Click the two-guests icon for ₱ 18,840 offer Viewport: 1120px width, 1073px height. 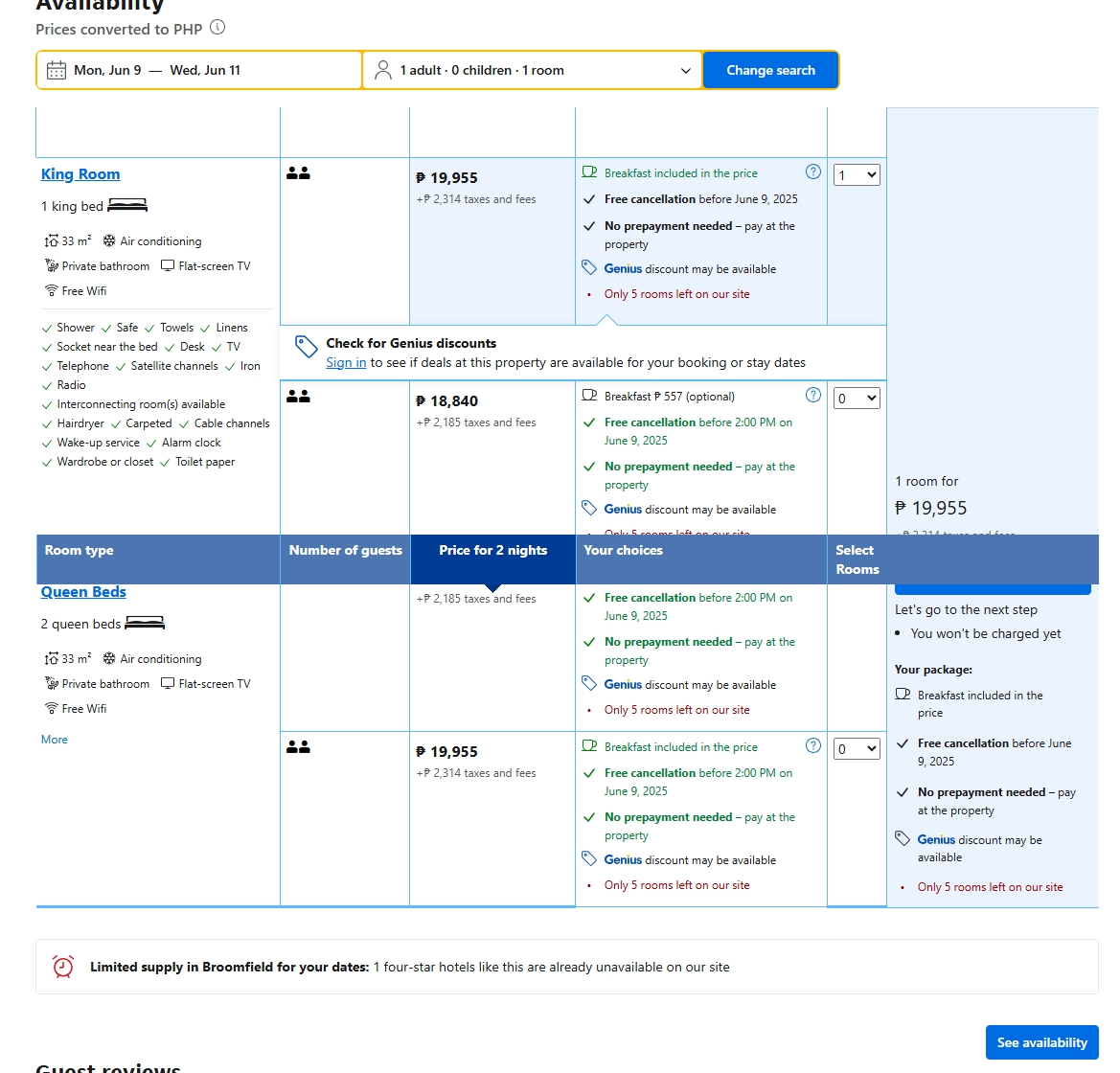[x=298, y=397]
